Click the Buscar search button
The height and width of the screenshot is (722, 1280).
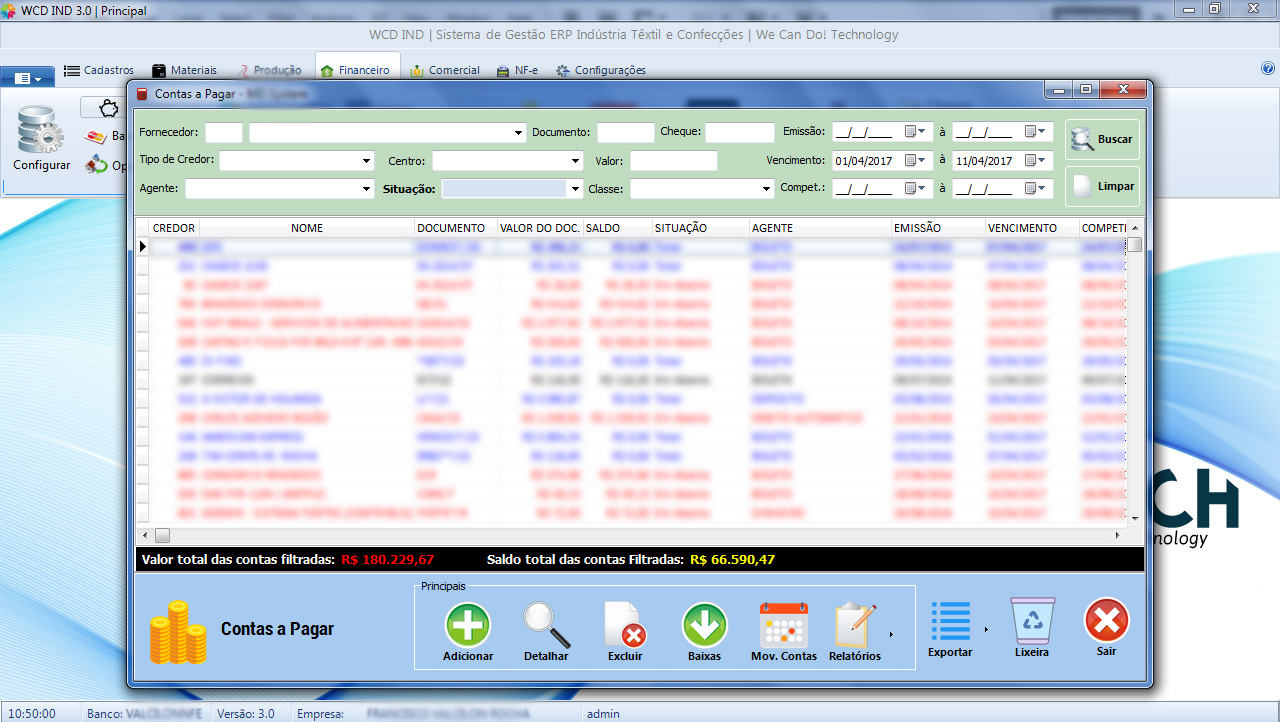tap(1102, 140)
